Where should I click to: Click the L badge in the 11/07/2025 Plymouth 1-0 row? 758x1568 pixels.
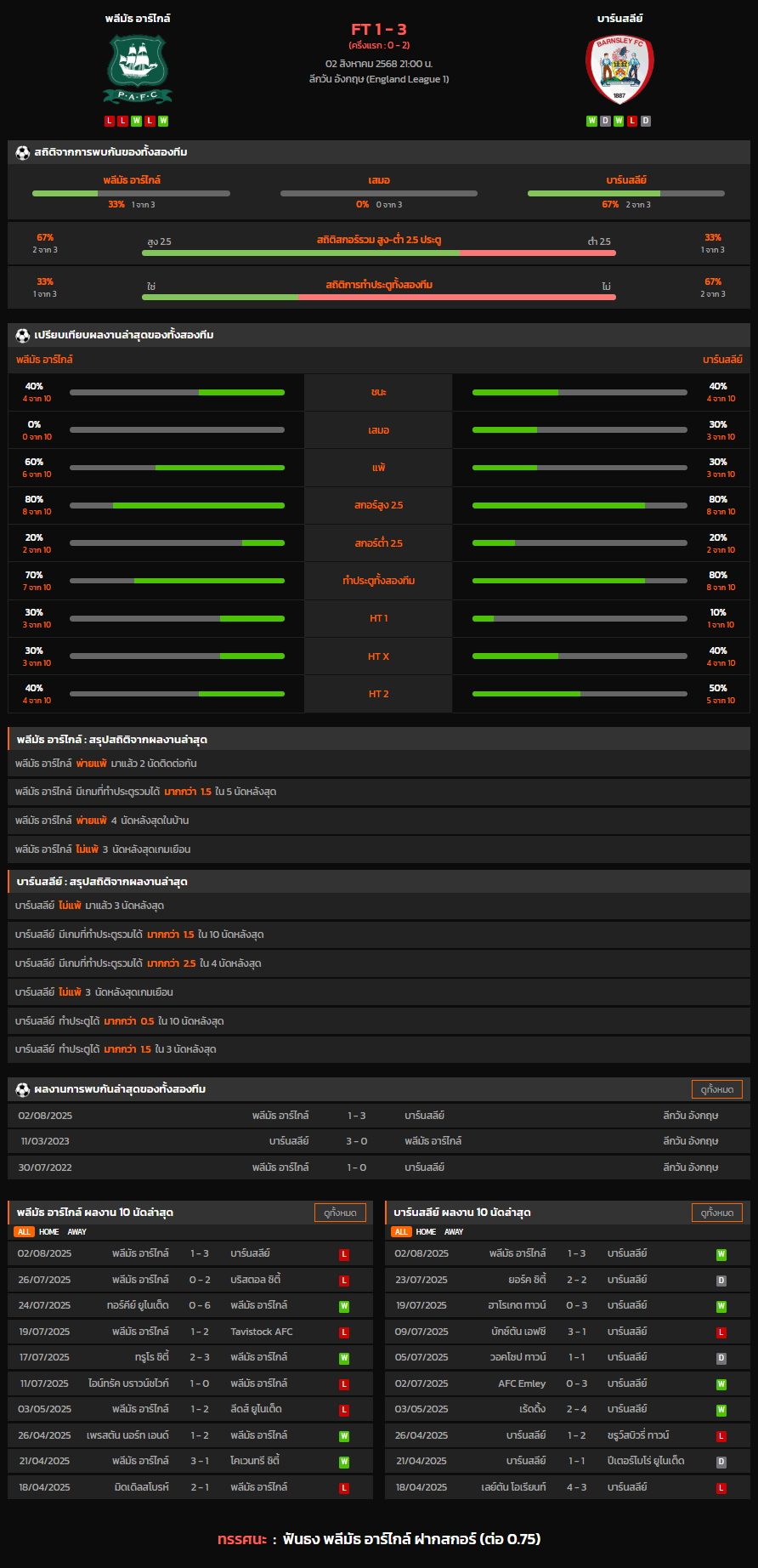(344, 1384)
